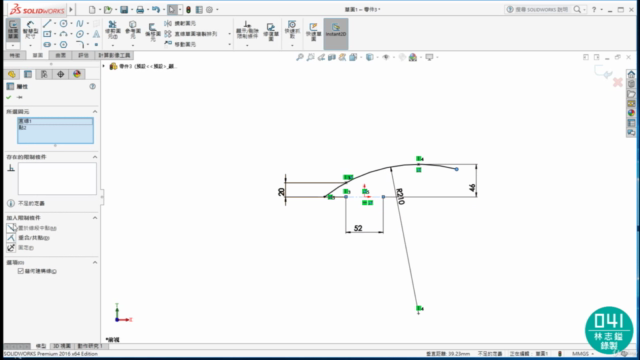Open the ConfigurationManager tab

pyautogui.click(x=44, y=74)
